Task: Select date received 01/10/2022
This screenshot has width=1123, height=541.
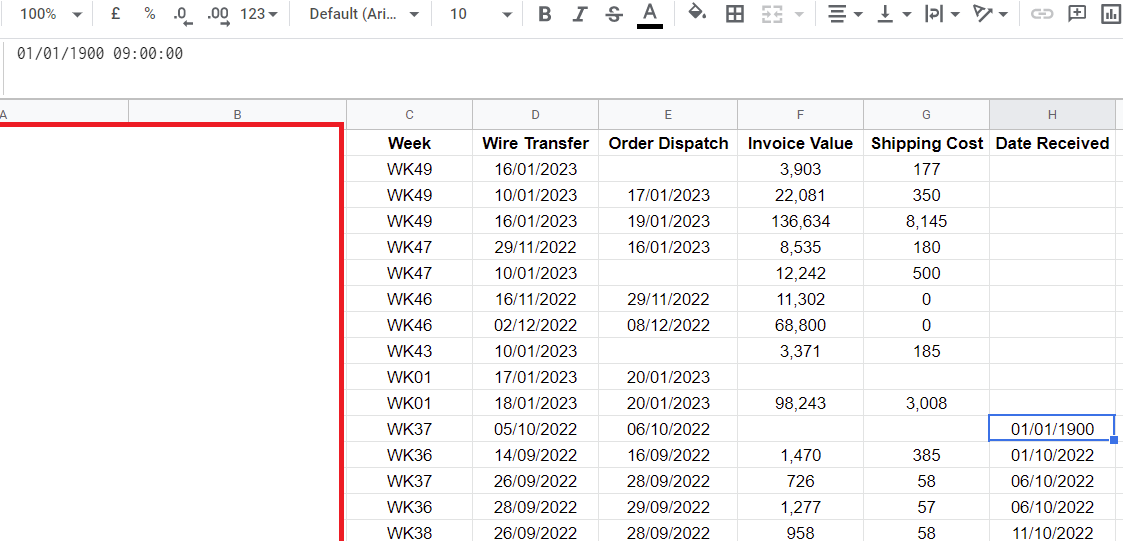Action: 1053,455
